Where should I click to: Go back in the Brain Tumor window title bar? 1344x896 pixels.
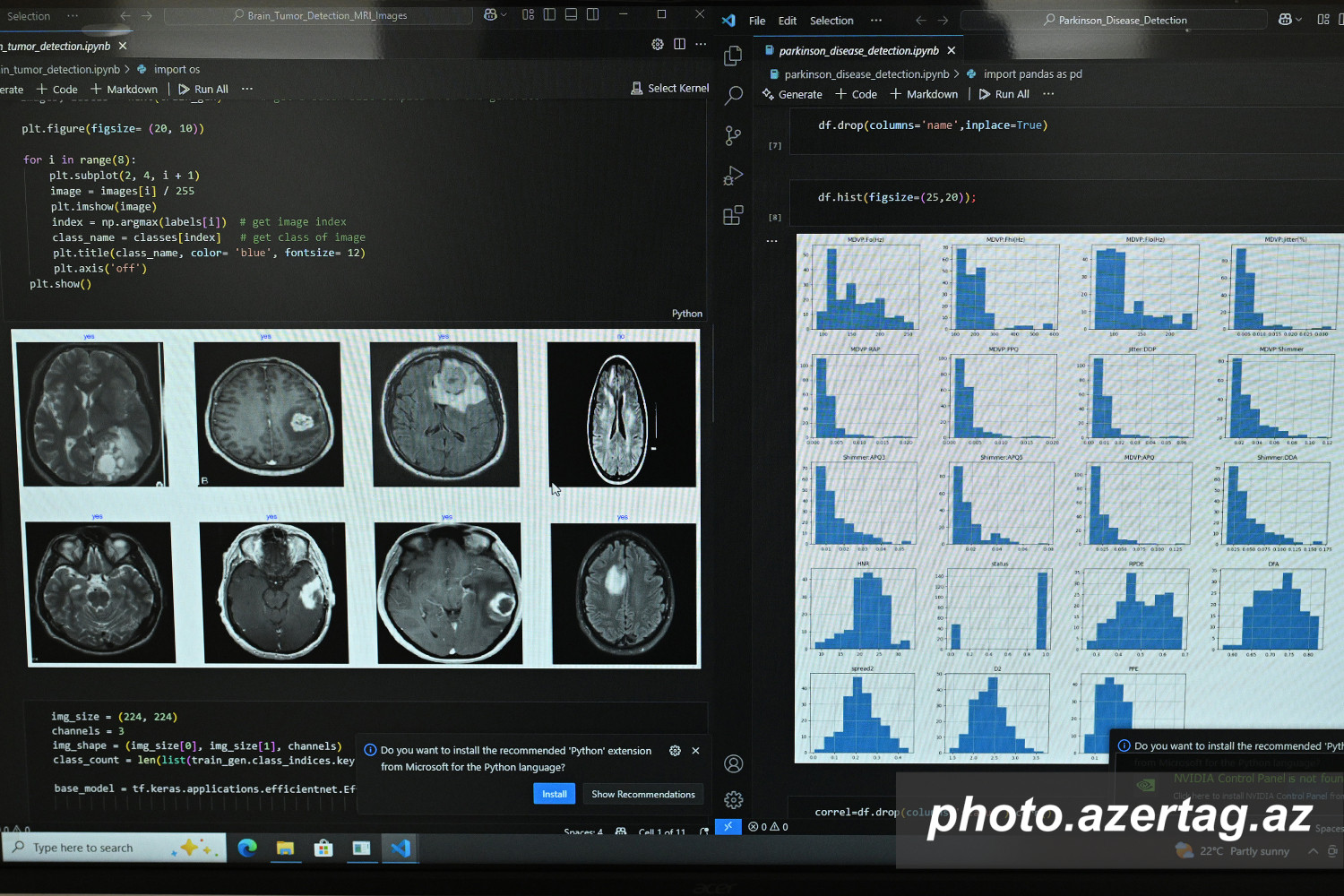(125, 15)
